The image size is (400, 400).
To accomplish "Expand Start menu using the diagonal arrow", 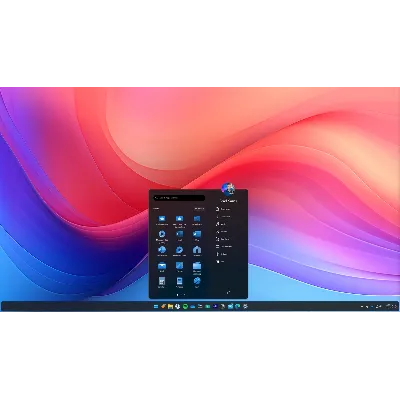I will (x=228, y=292).
